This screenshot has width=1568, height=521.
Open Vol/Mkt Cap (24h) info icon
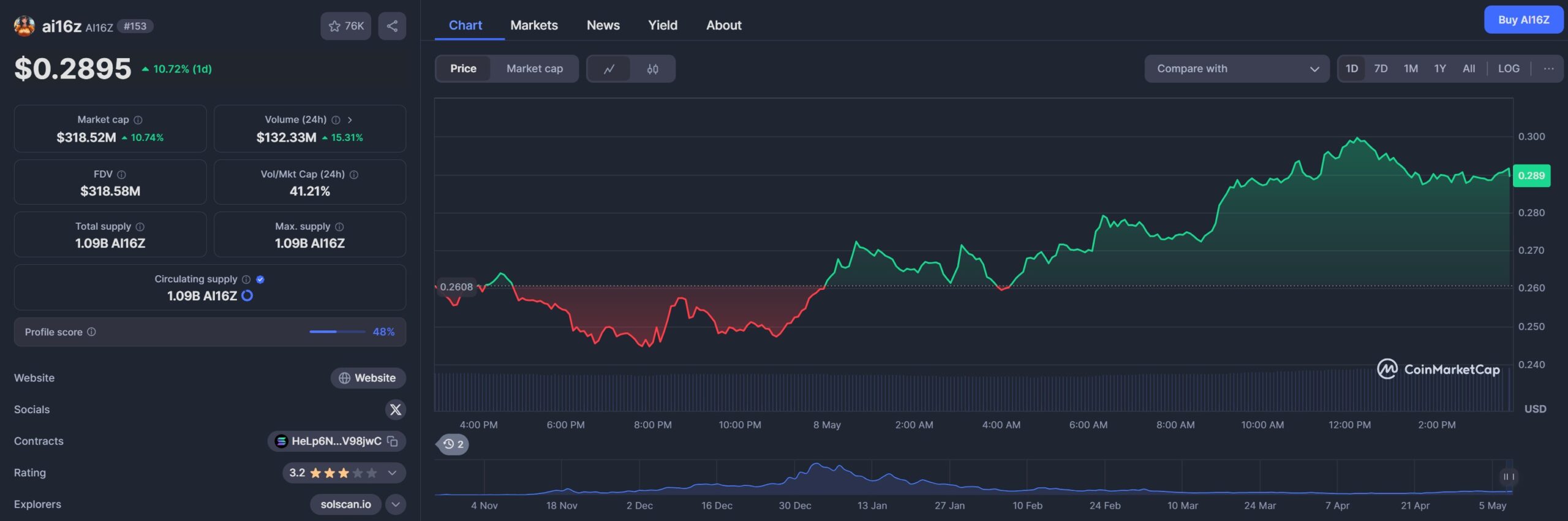(x=354, y=175)
